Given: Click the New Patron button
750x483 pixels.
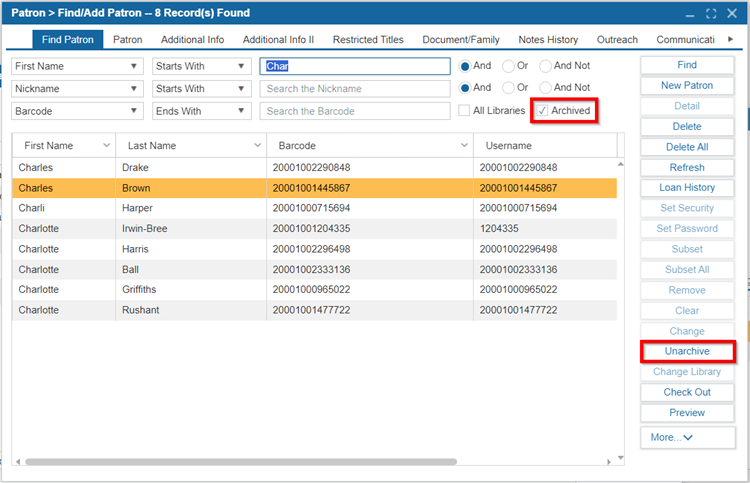Looking at the screenshot, I should click(687, 86).
